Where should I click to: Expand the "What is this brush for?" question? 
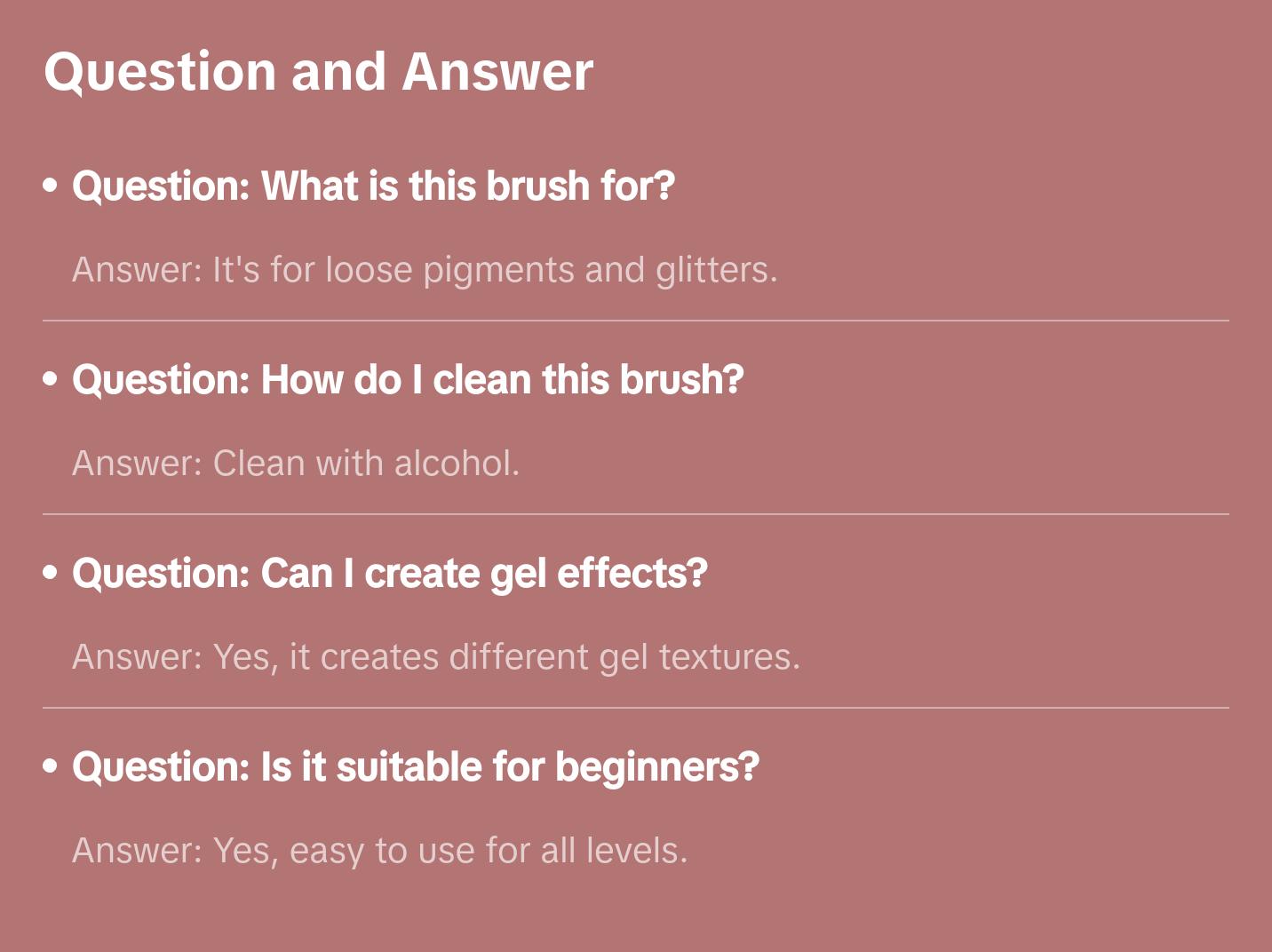[373, 186]
